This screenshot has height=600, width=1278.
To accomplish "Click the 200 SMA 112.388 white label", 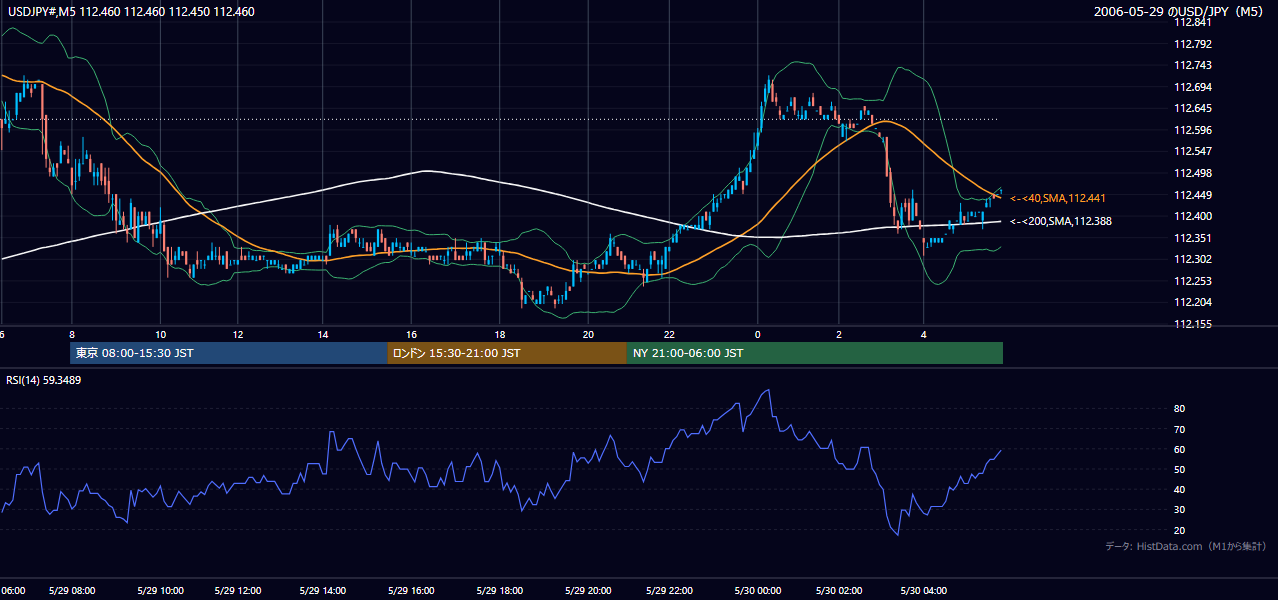I will click(1061, 221).
